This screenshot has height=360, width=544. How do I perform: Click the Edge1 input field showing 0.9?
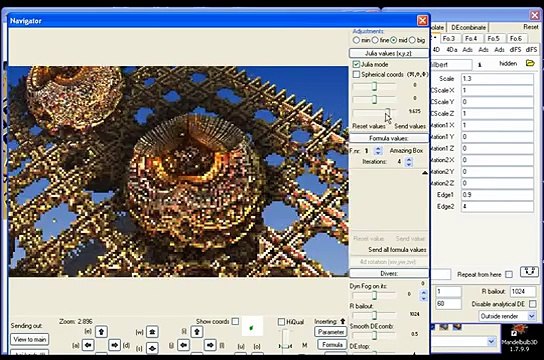pos(497,195)
